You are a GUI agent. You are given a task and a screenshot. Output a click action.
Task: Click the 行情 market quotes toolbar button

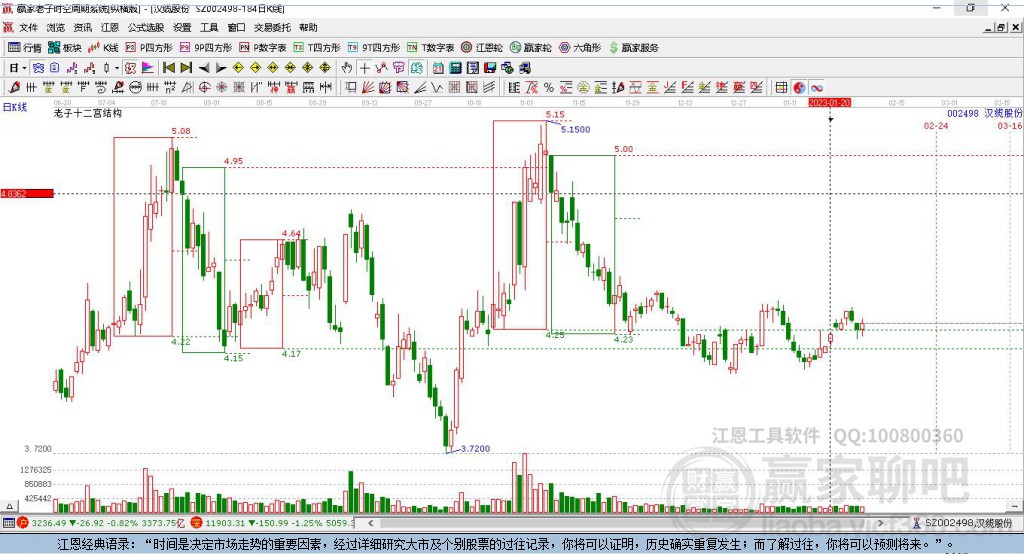(x=25, y=47)
